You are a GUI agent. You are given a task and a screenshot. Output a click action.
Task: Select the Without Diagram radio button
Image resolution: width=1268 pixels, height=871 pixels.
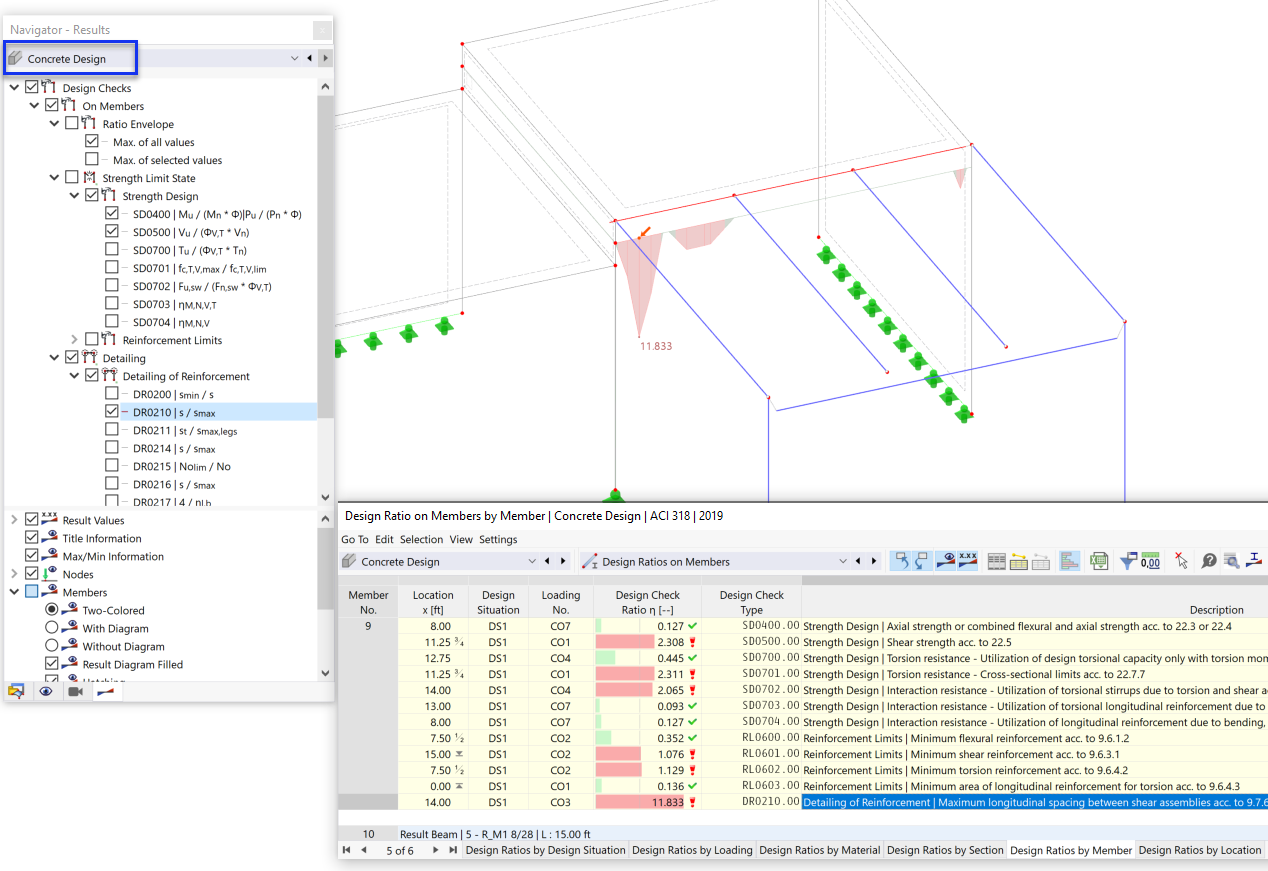(x=52, y=646)
